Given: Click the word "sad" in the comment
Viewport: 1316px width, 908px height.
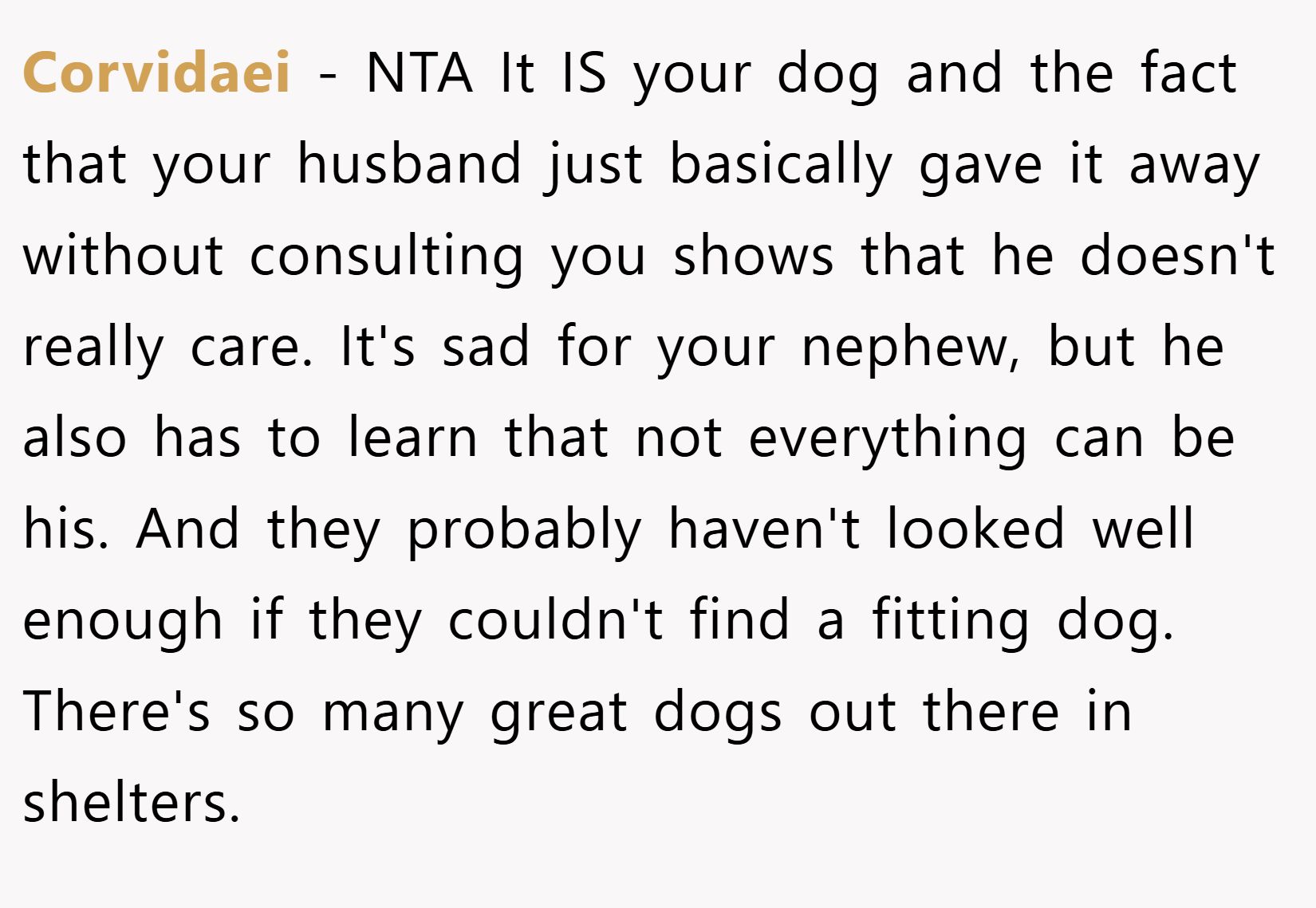Looking at the screenshot, I should 486,348.
